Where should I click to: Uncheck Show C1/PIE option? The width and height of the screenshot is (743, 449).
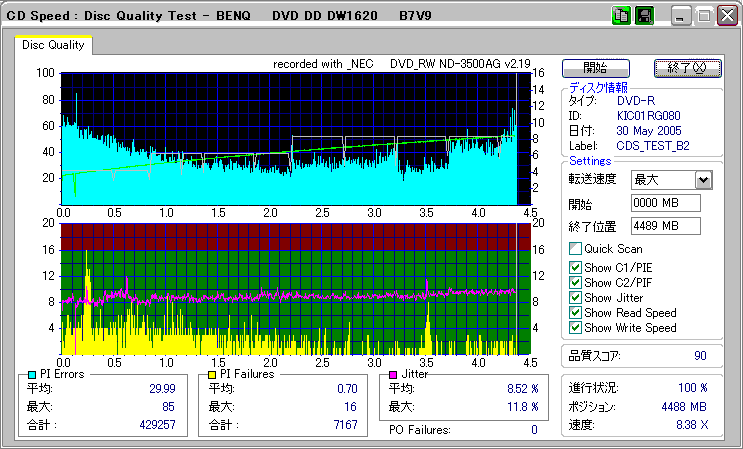575,268
